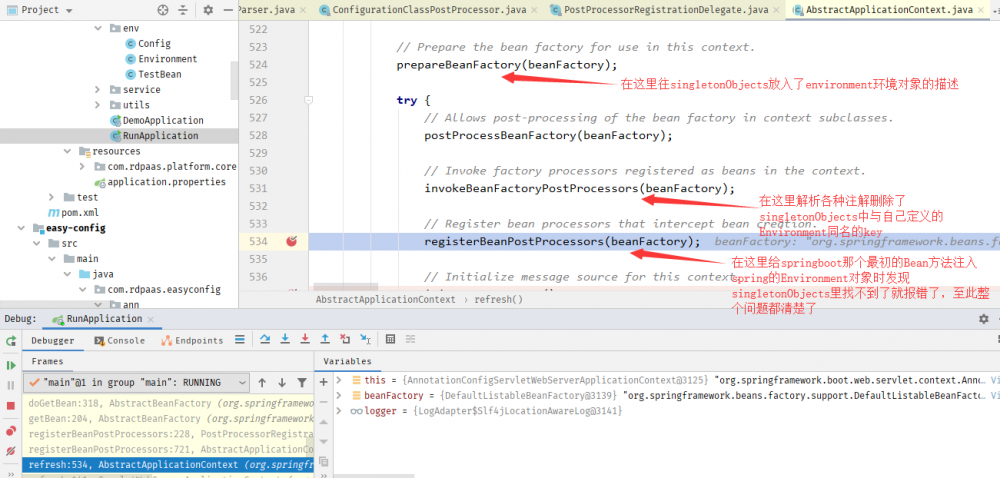Click Force Step Into red arrow icon
This screenshot has width=1000, height=478.
pos(305,339)
